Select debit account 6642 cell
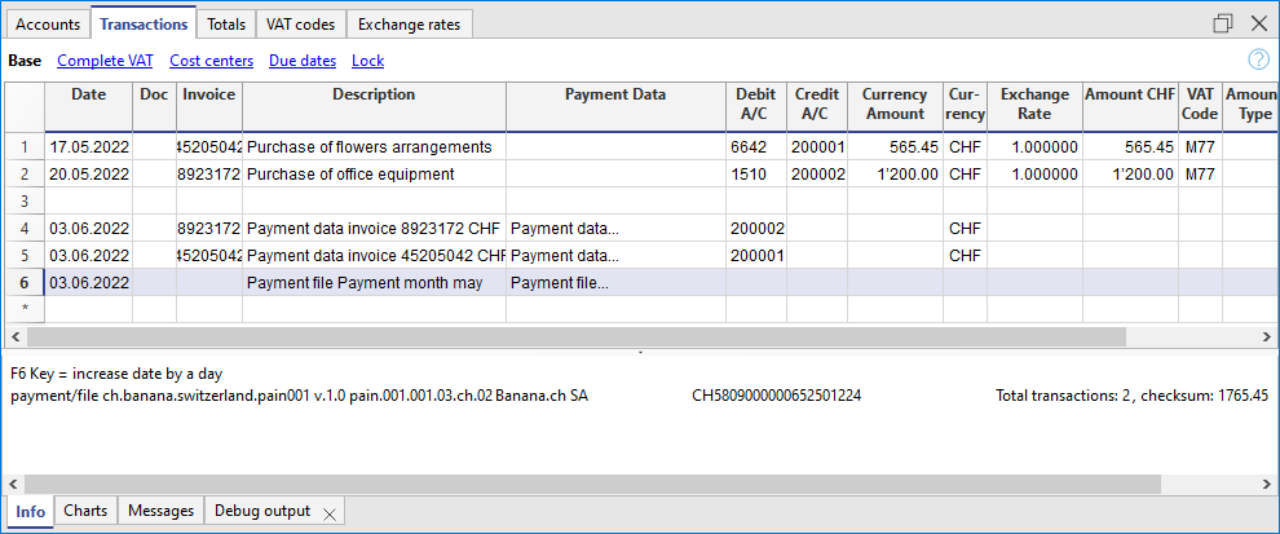1280x534 pixels. coord(756,147)
